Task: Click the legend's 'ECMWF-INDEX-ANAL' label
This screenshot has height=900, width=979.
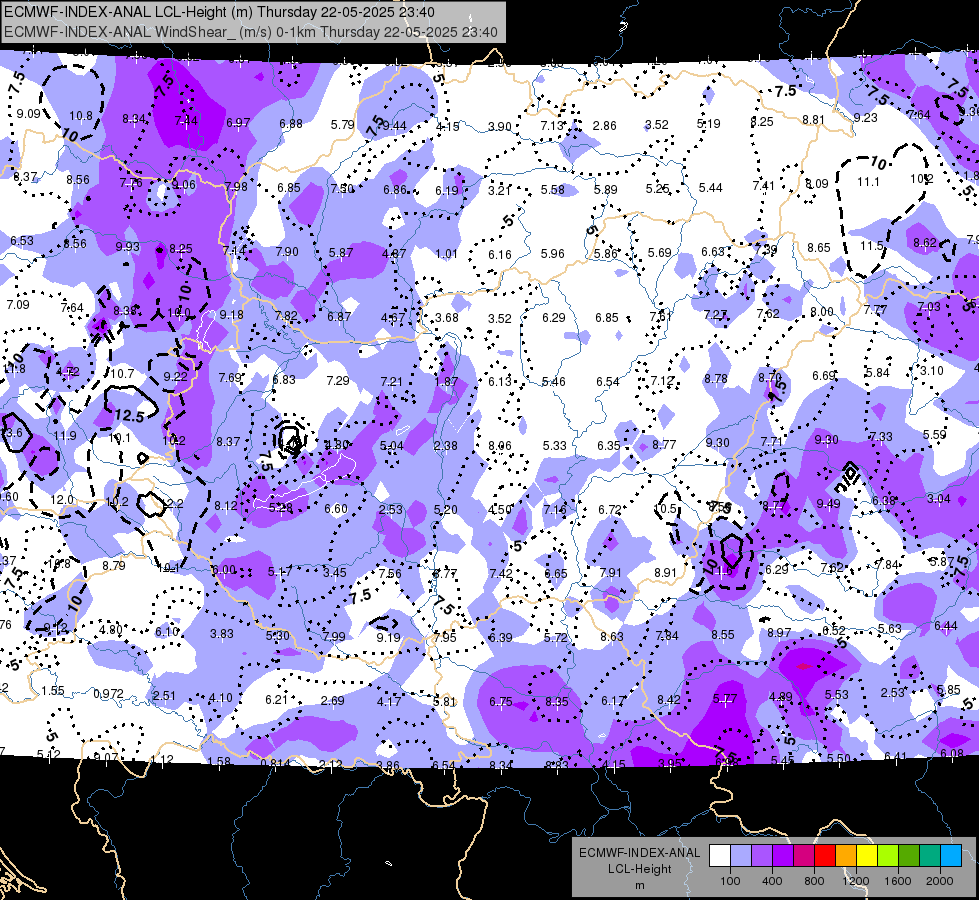Action: coord(639,853)
